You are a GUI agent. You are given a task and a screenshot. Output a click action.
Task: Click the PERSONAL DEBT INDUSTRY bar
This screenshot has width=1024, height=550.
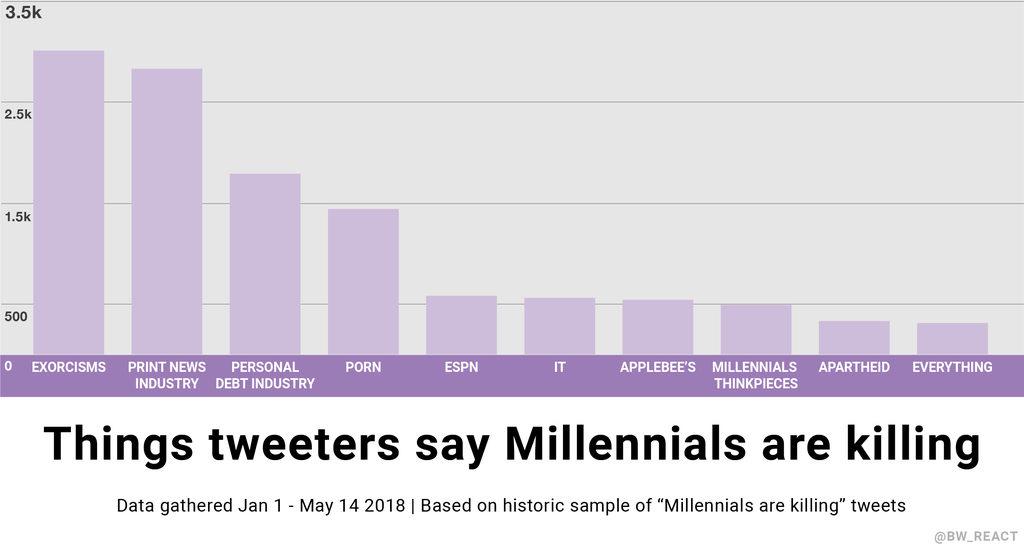point(265,263)
